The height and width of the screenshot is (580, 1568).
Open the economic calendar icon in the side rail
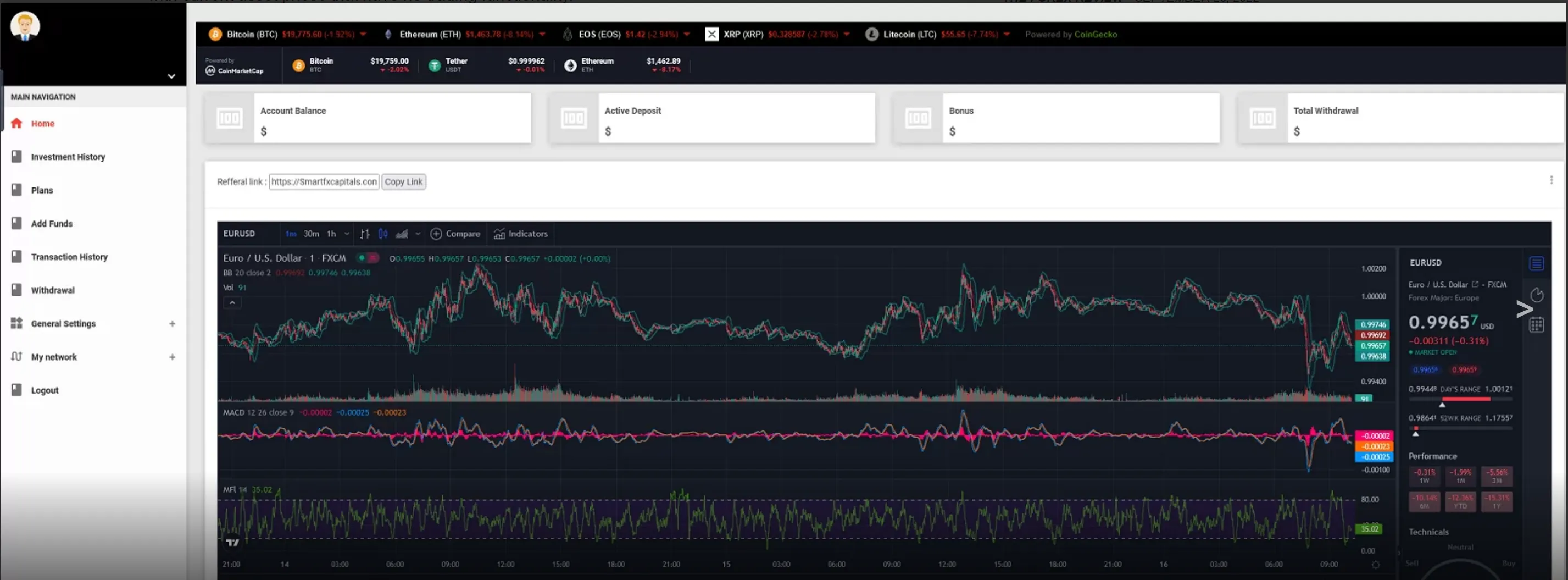[x=1536, y=325]
